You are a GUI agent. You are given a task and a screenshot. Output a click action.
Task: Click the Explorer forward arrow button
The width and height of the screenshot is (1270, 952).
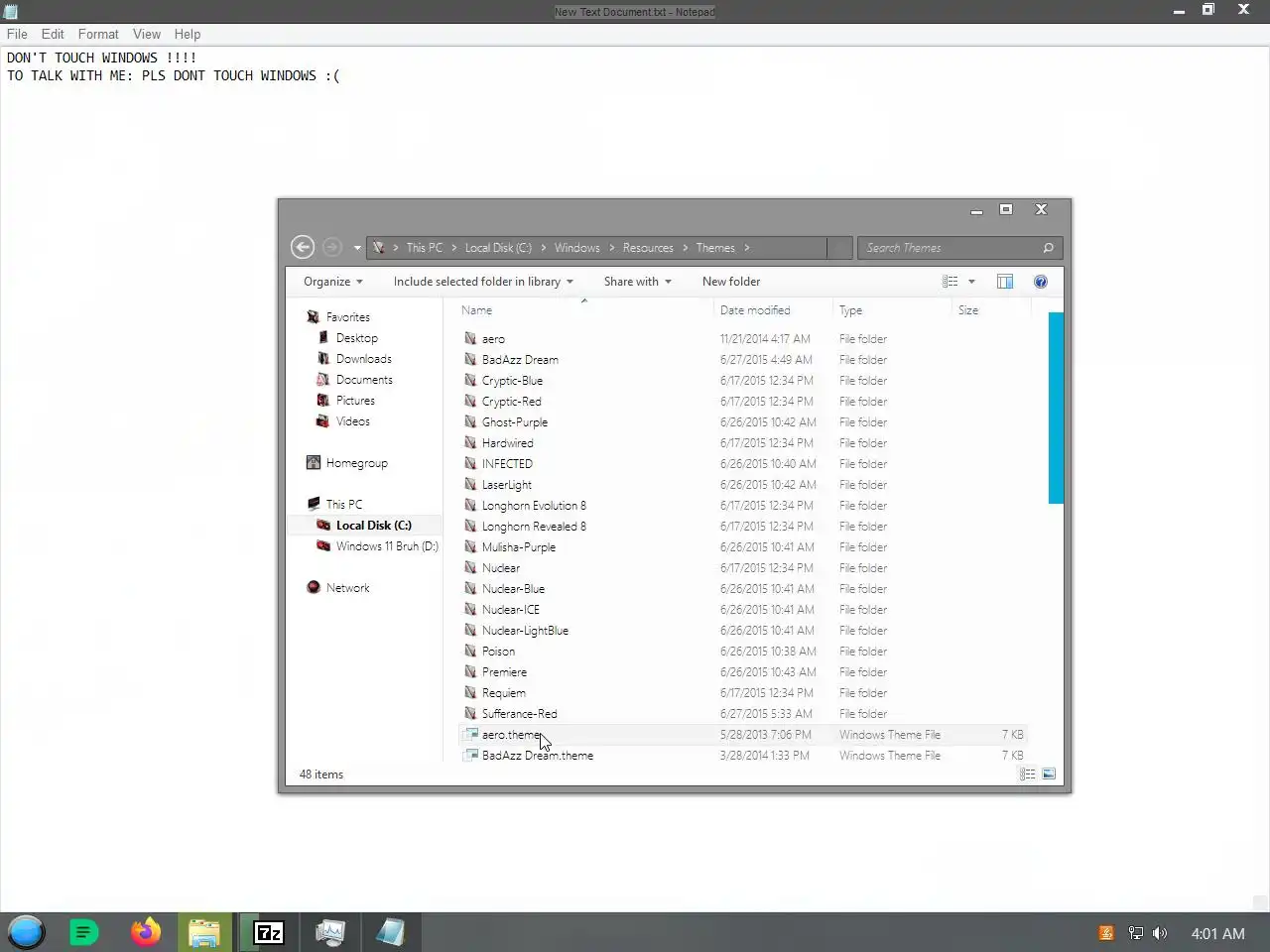point(332,247)
